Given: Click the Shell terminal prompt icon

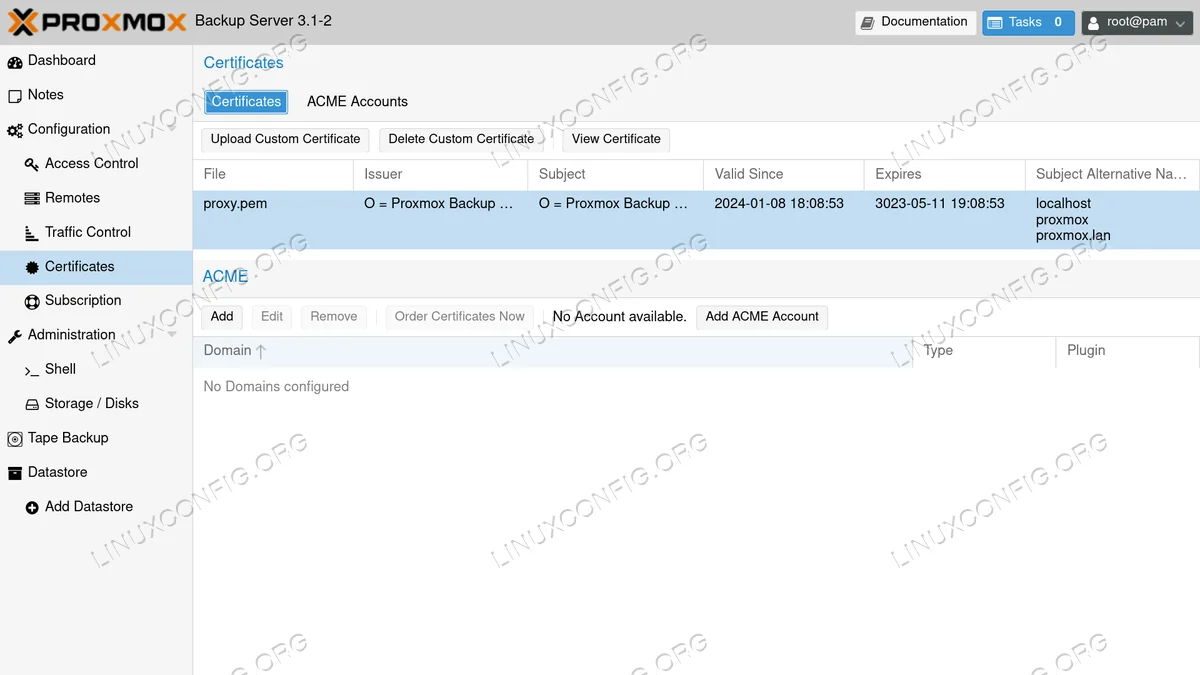Looking at the screenshot, I should tap(32, 370).
